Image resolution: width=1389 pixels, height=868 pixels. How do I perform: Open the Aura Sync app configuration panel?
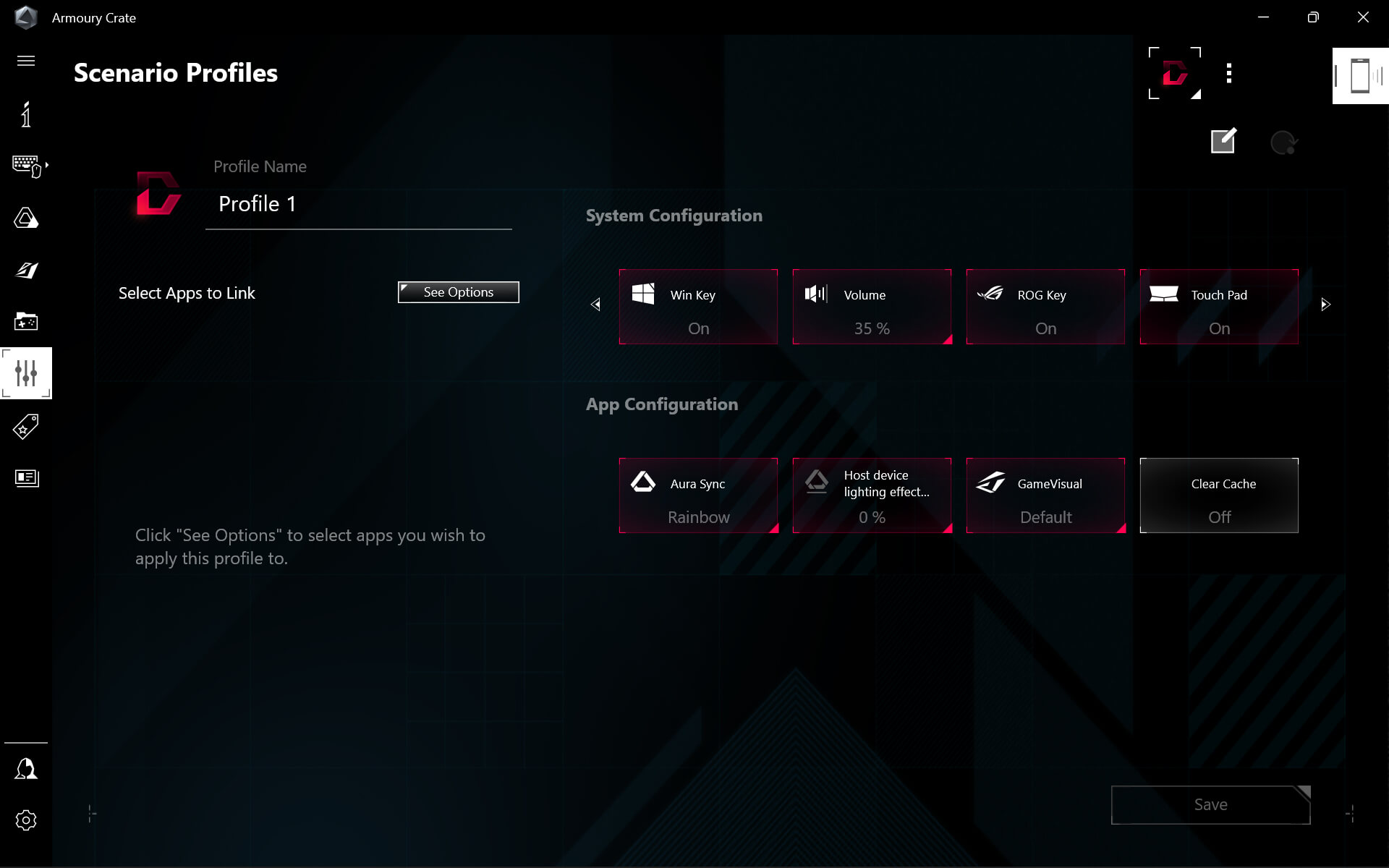pyautogui.click(x=698, y=495)
